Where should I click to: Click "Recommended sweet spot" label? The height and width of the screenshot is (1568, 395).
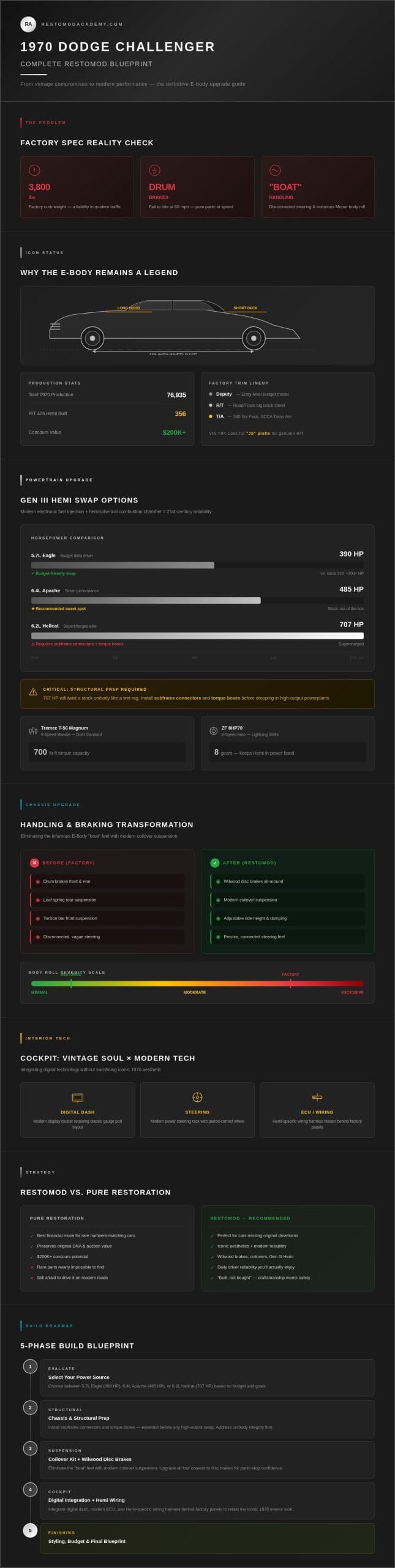(59, 609)
